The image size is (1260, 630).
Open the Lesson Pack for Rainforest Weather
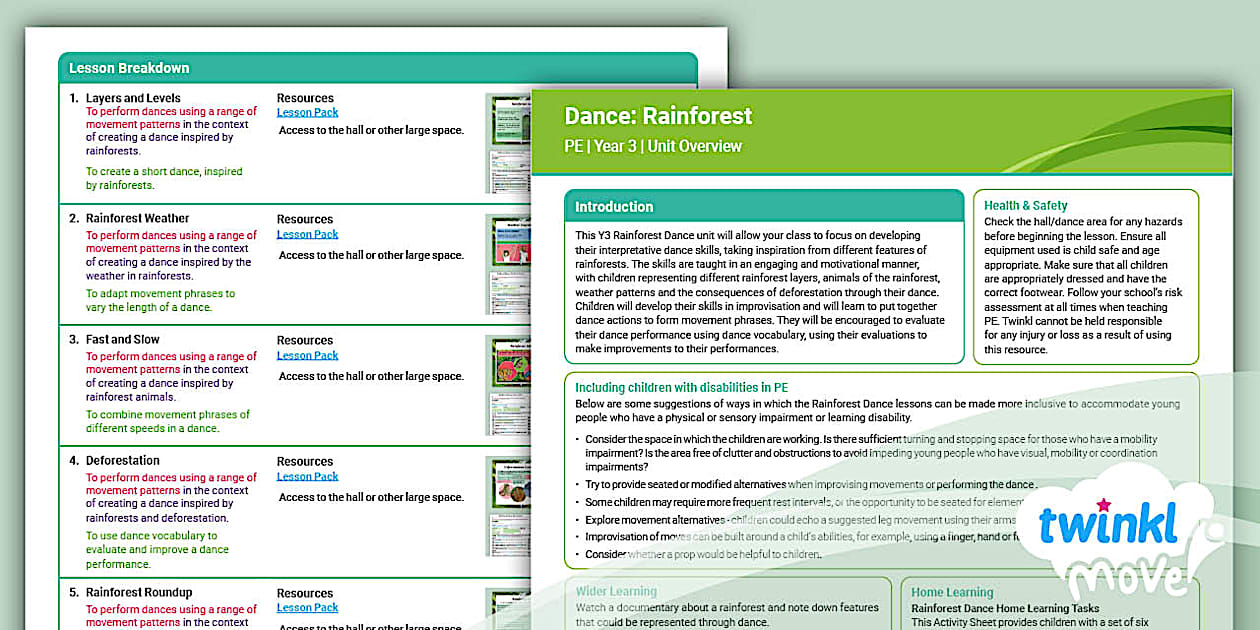click(x=307, y=233)
